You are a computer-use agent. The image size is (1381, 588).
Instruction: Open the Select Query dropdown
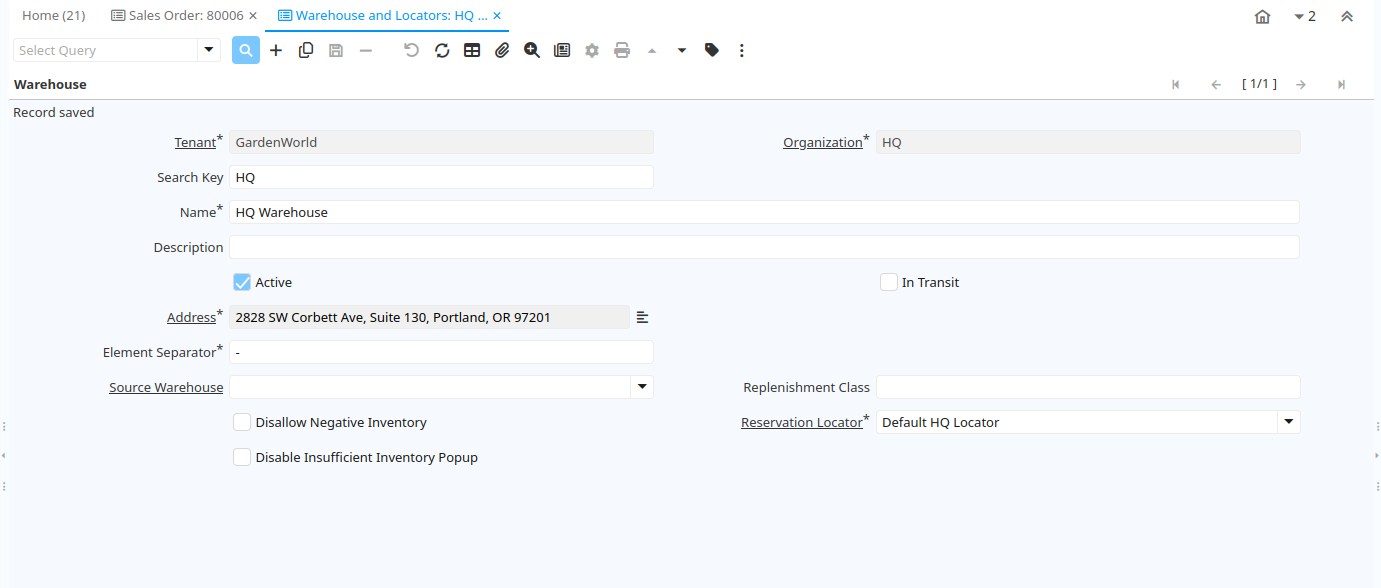pyautogui.click(x=209, y=50)
